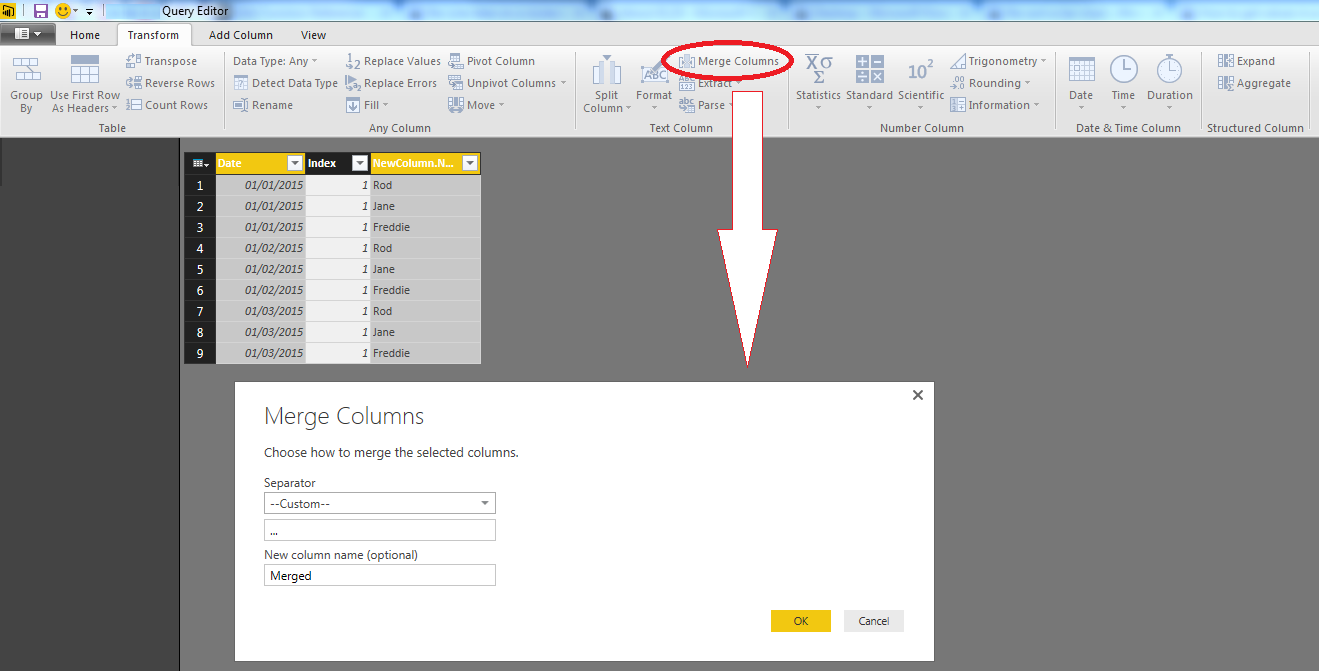
Task: Open the View tab
Action: tap(313, 35)
